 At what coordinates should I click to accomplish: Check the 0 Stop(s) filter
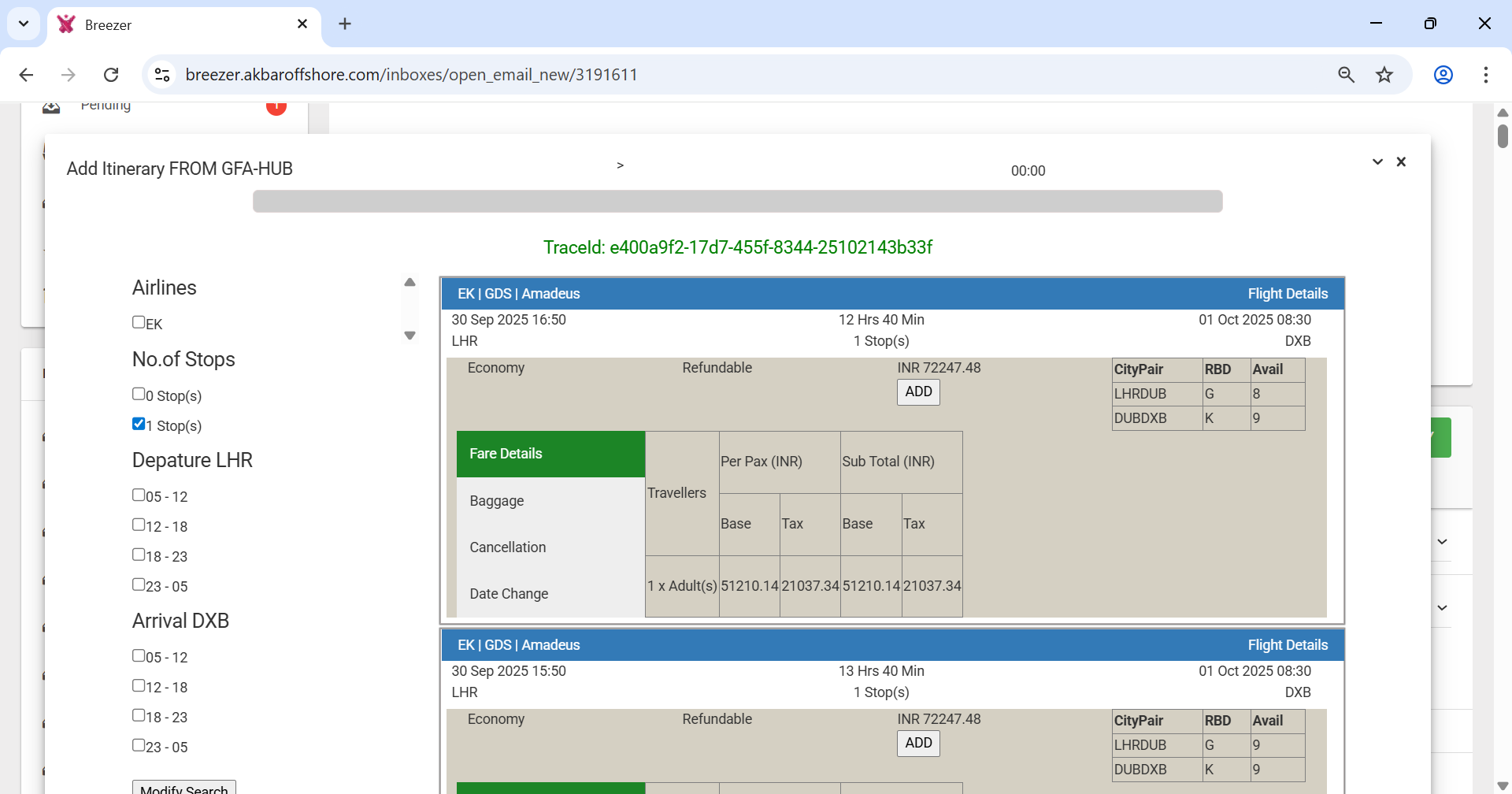pyautogui.click(x=139, y=394)
